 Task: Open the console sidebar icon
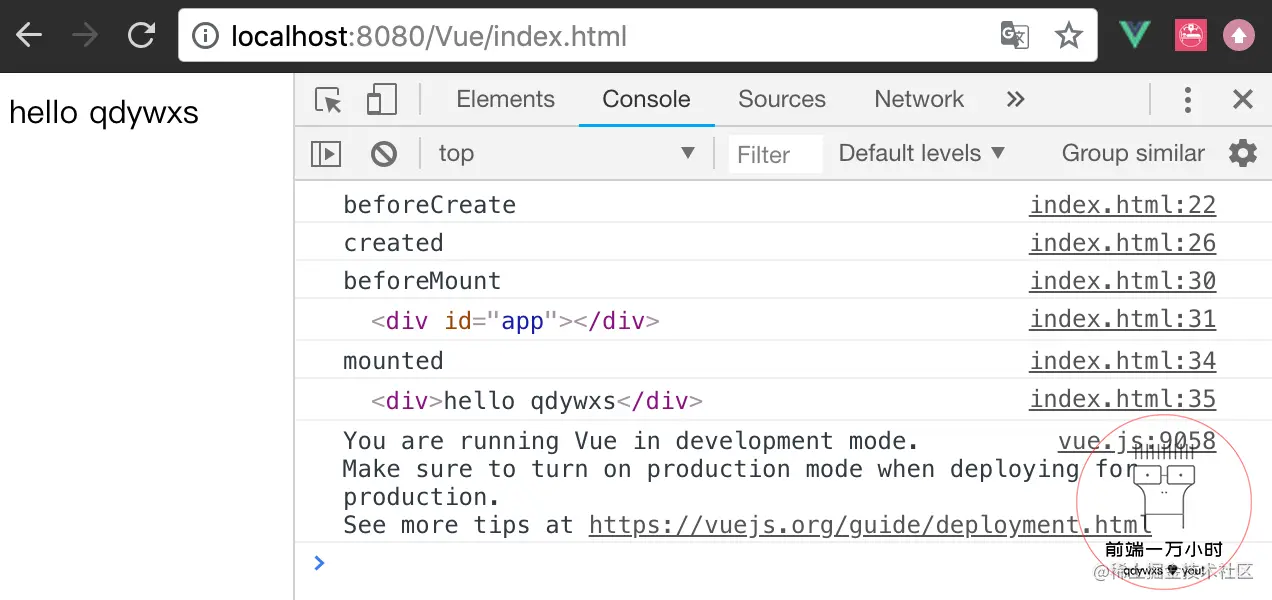325,152
